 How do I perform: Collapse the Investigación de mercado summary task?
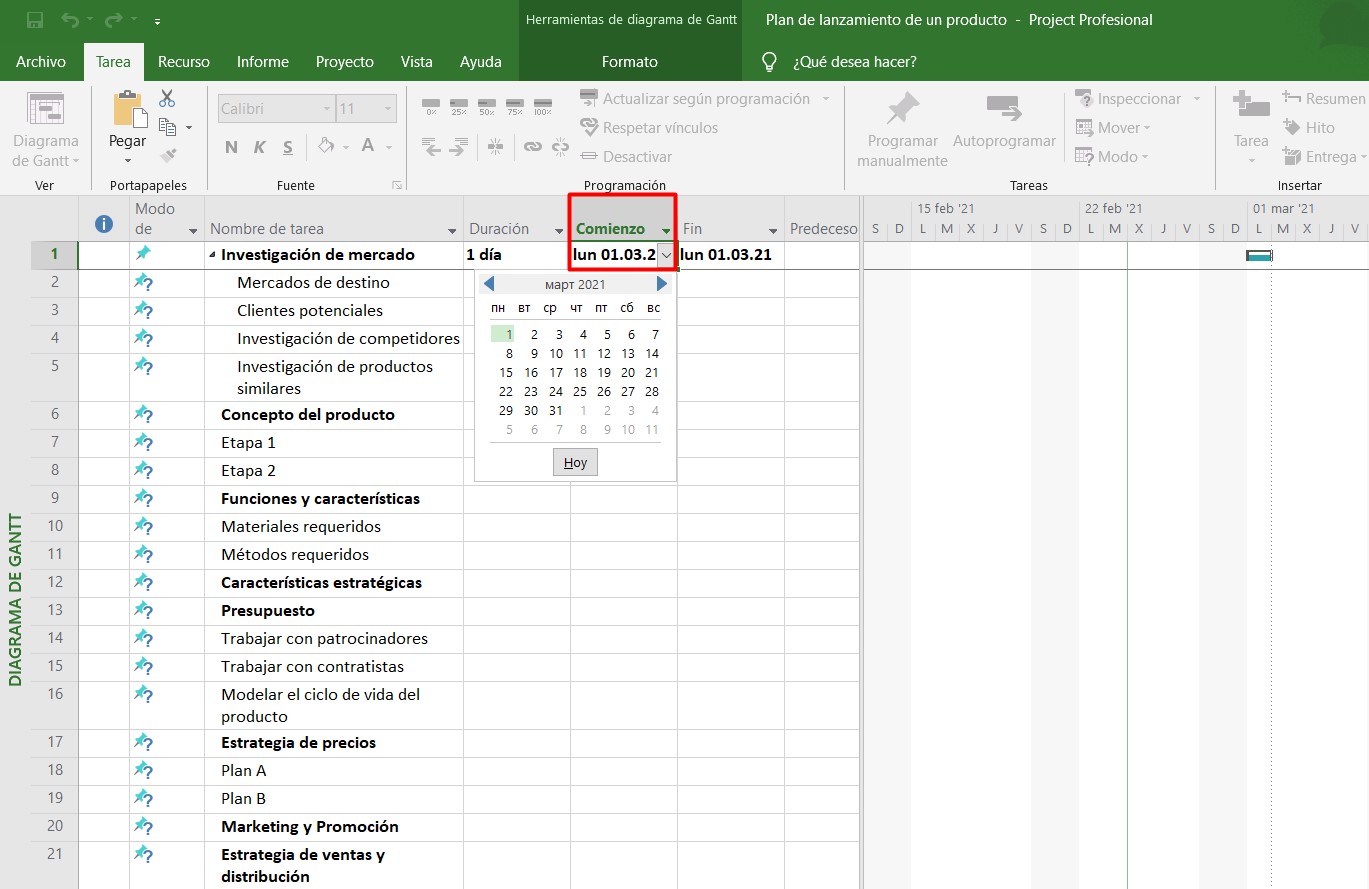(212, 256)
